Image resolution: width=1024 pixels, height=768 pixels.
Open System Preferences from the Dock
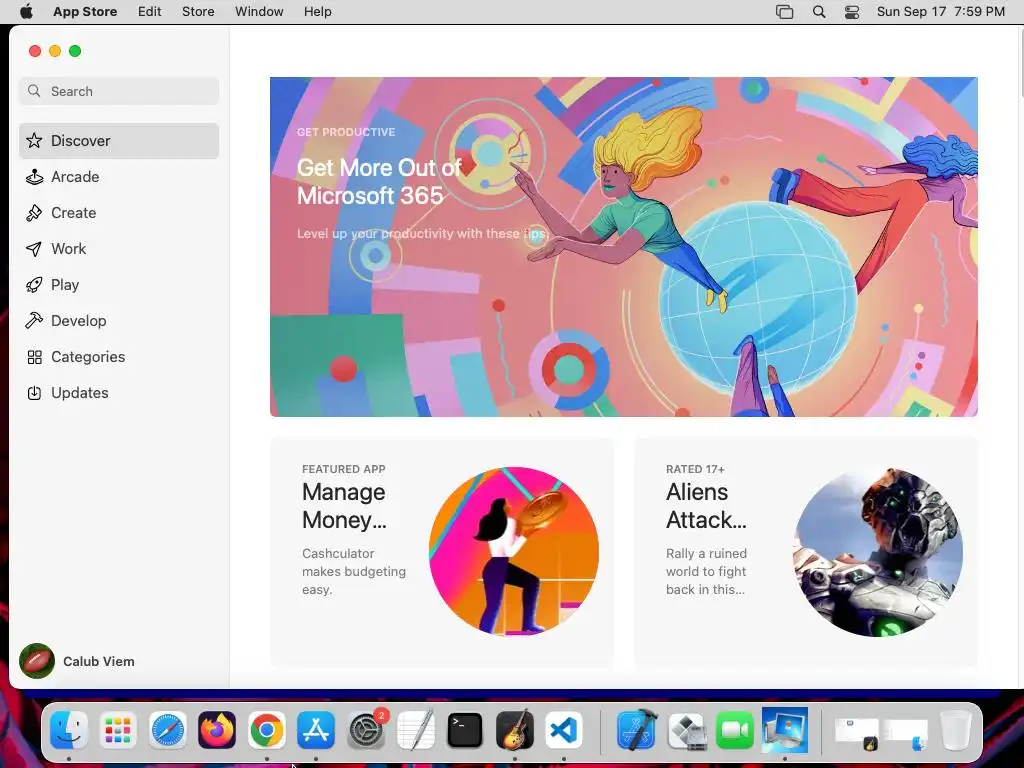pos(366,730)
